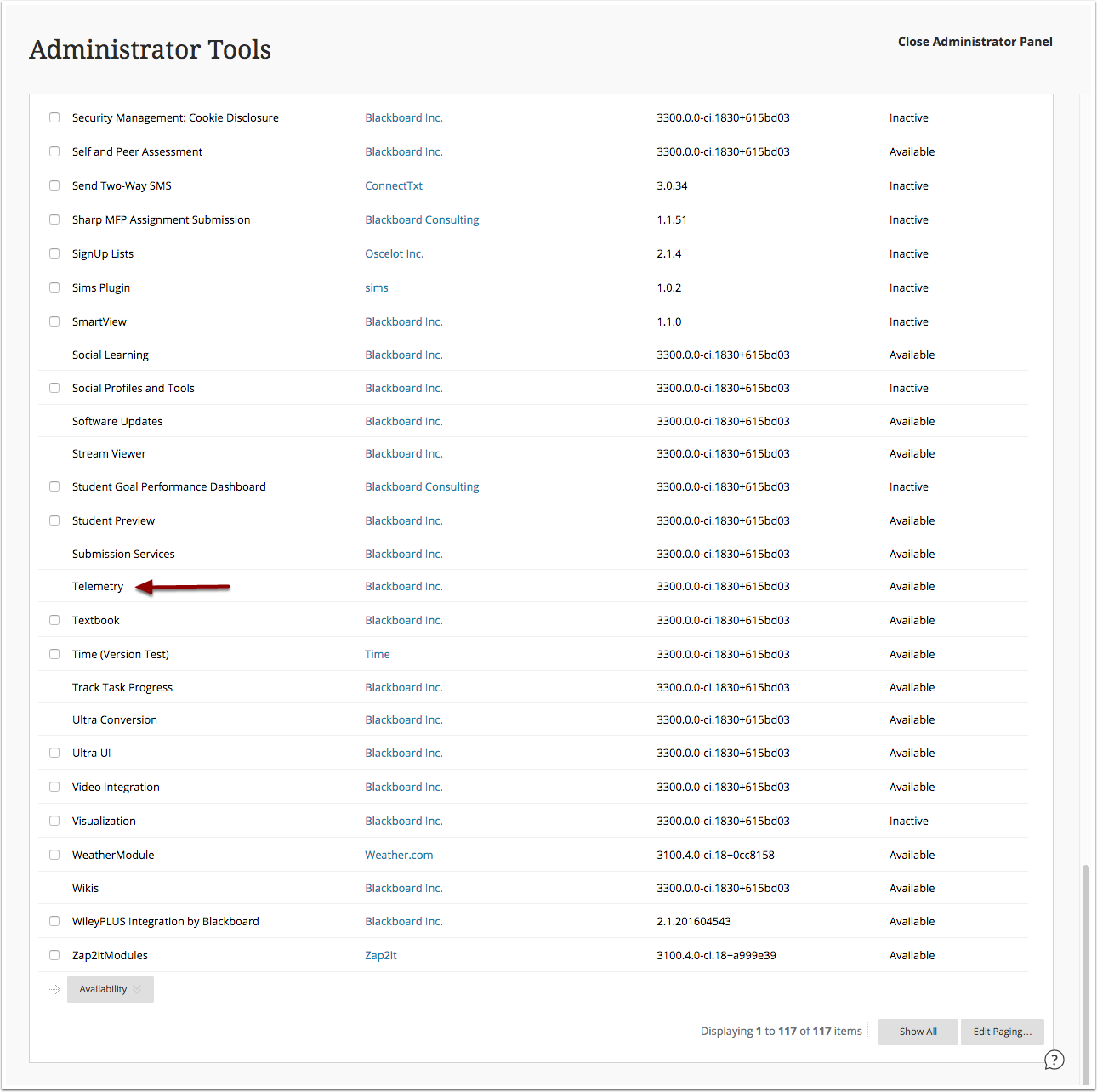Tick the Self and Peer Assessment checkbox
The image size is (1097, 1092).
(x=54, y=151)
